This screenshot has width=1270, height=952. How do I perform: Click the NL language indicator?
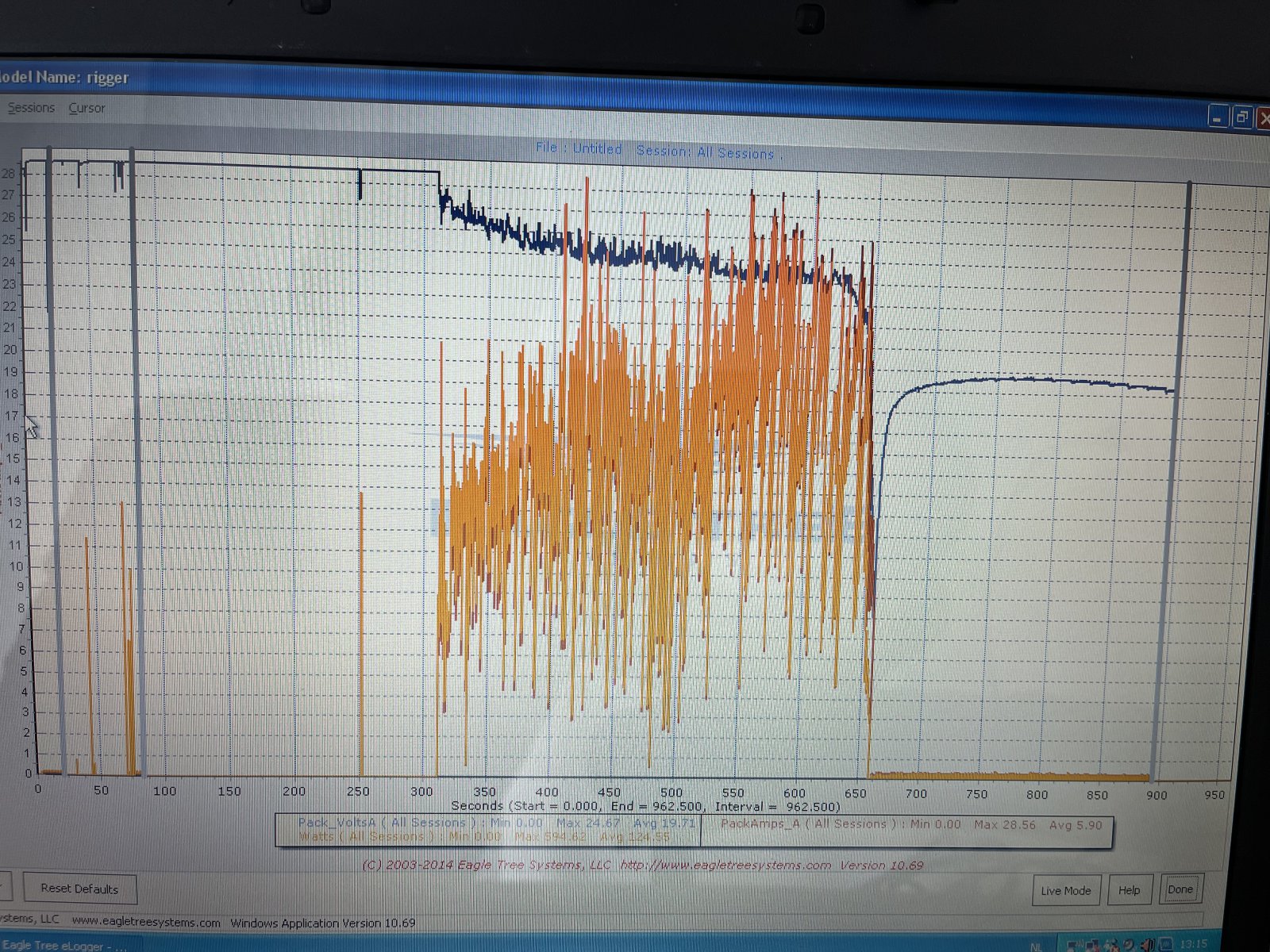point(1037,946)
